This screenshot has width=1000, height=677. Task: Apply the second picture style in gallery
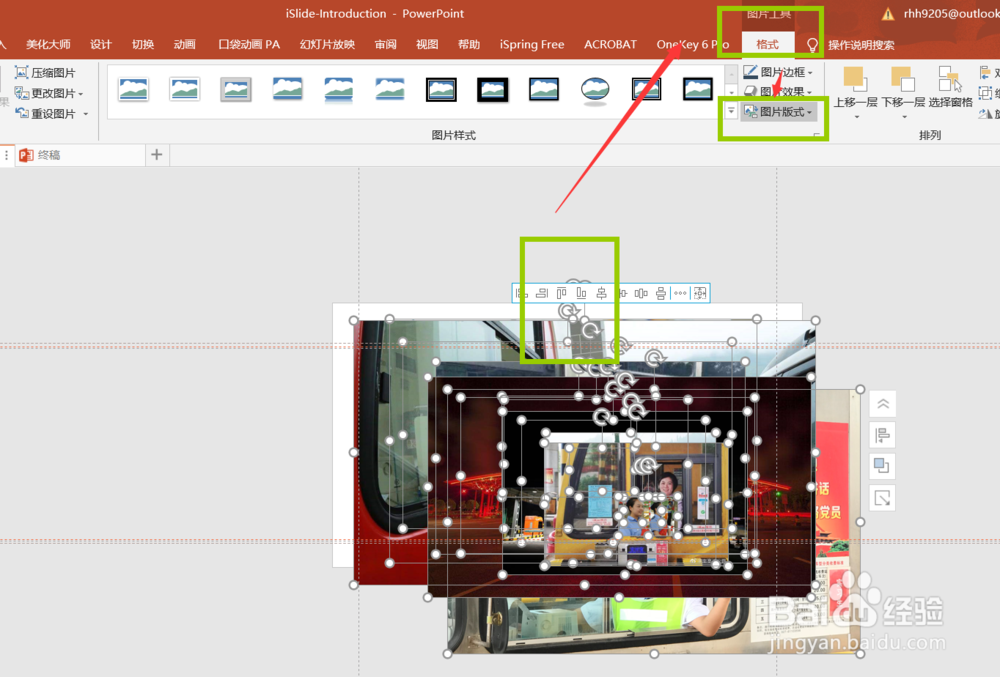(184, 90)
